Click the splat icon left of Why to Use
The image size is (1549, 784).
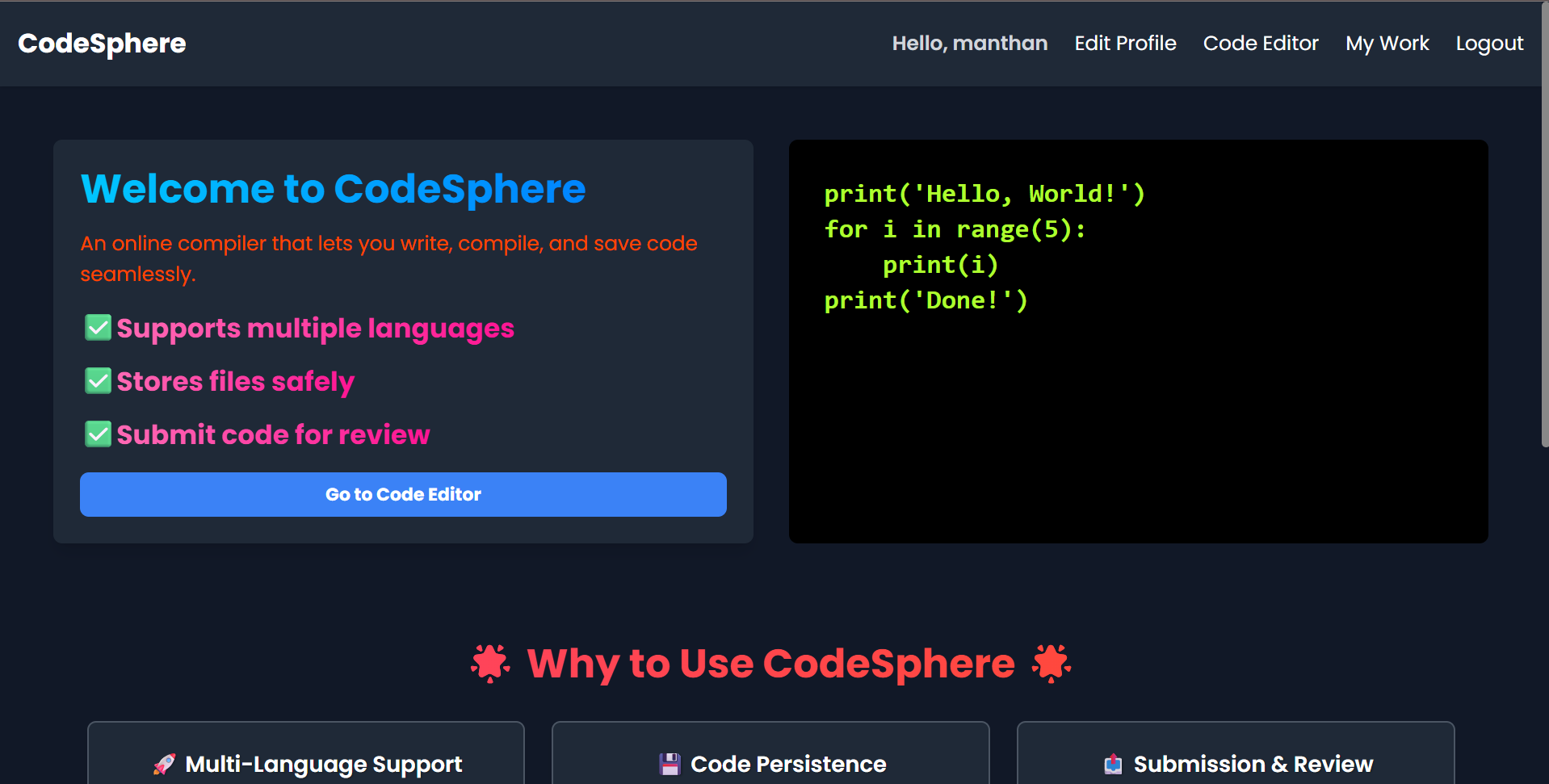[491, 664]
